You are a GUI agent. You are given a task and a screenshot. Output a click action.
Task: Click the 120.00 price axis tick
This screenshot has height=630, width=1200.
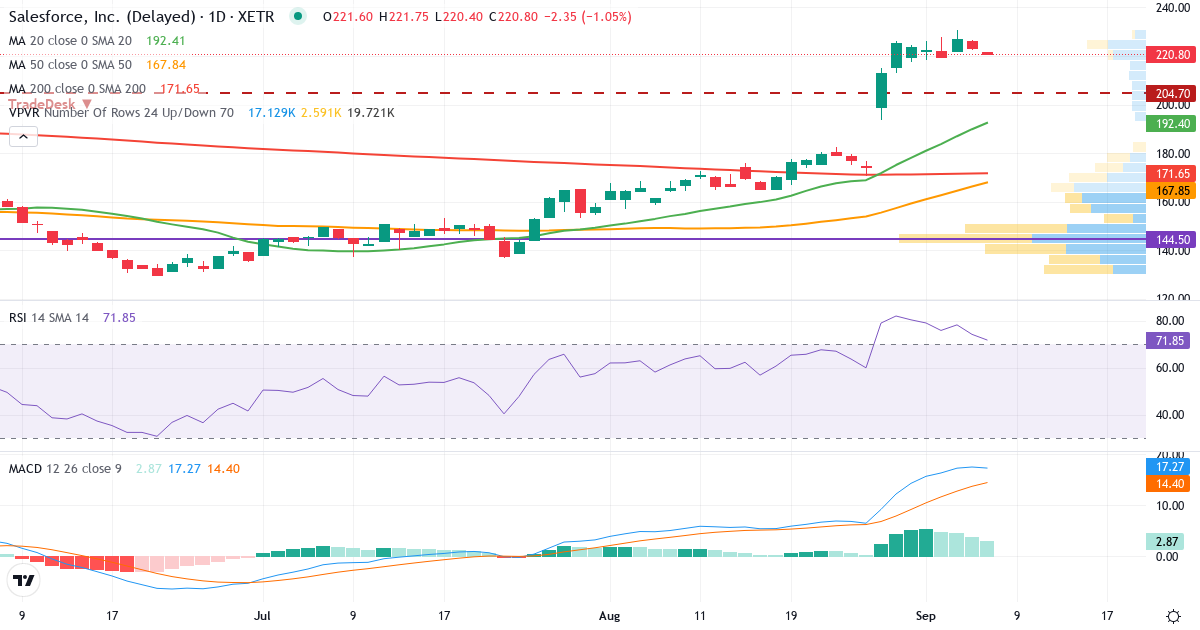point(1171,298)
